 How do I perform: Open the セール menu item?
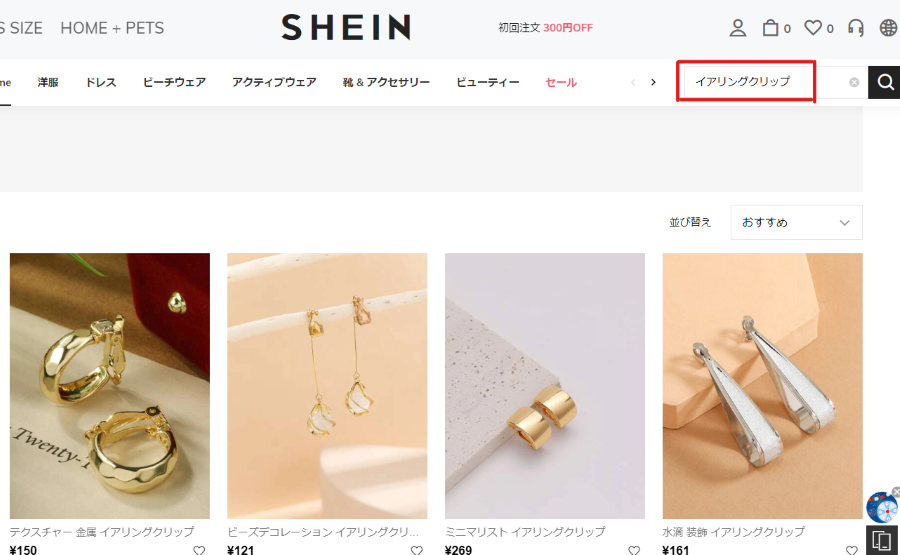[561, 82]
